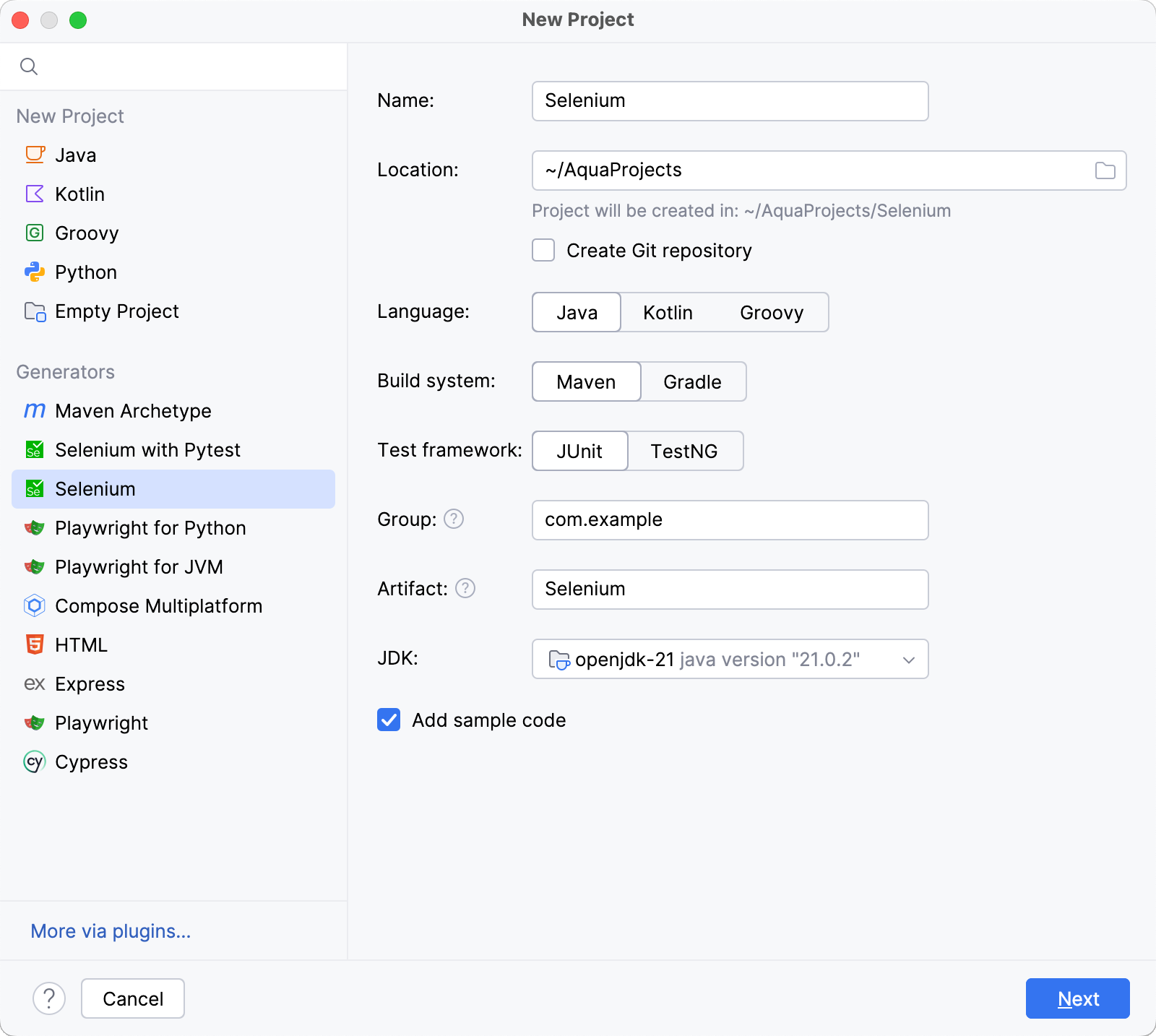Choose Empty Project in sidebar
This screenshot has height=1036, width=1156.
pyautogui.click(x=173, y=311)
